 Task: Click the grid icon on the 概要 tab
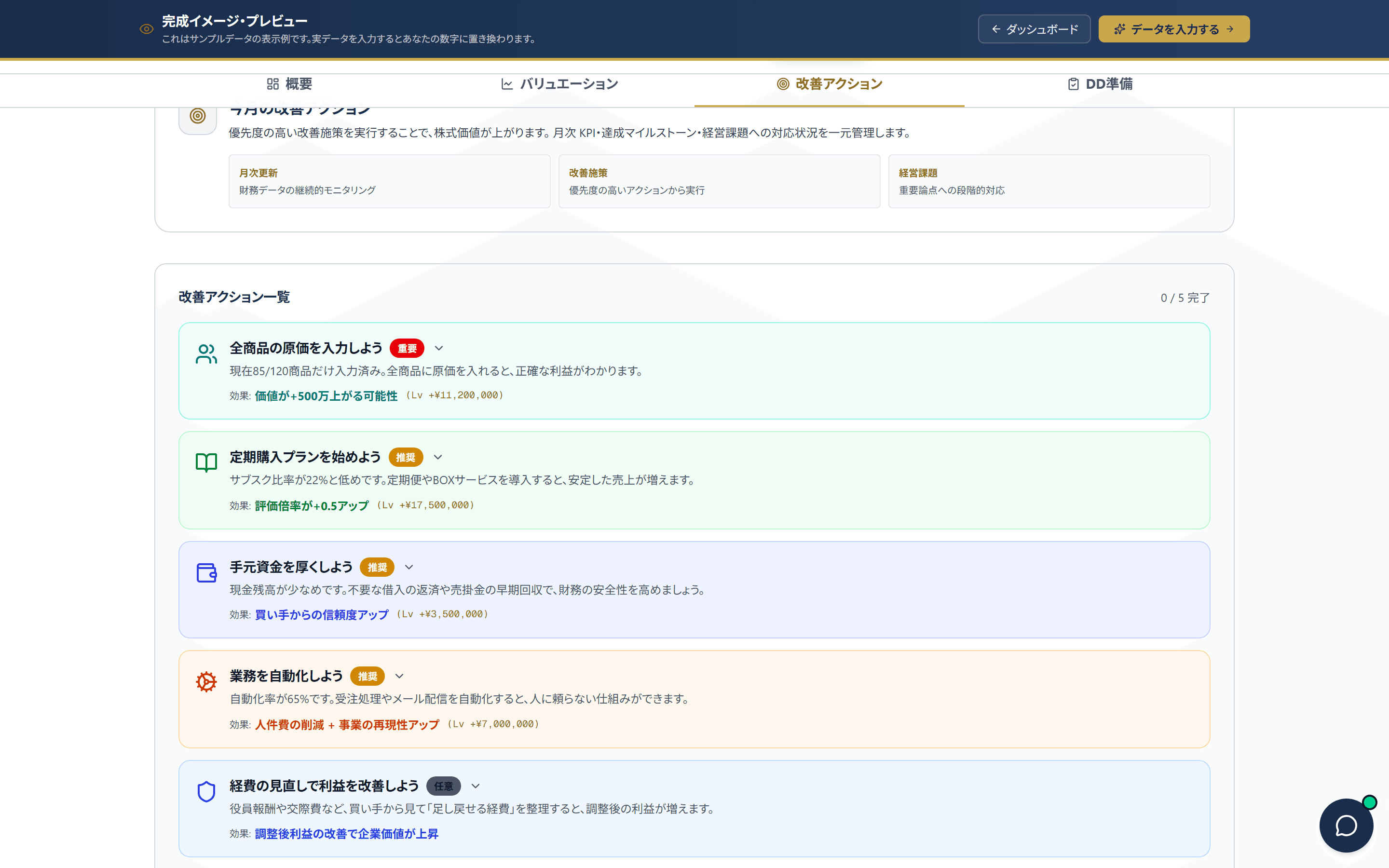tap(272, 84)
